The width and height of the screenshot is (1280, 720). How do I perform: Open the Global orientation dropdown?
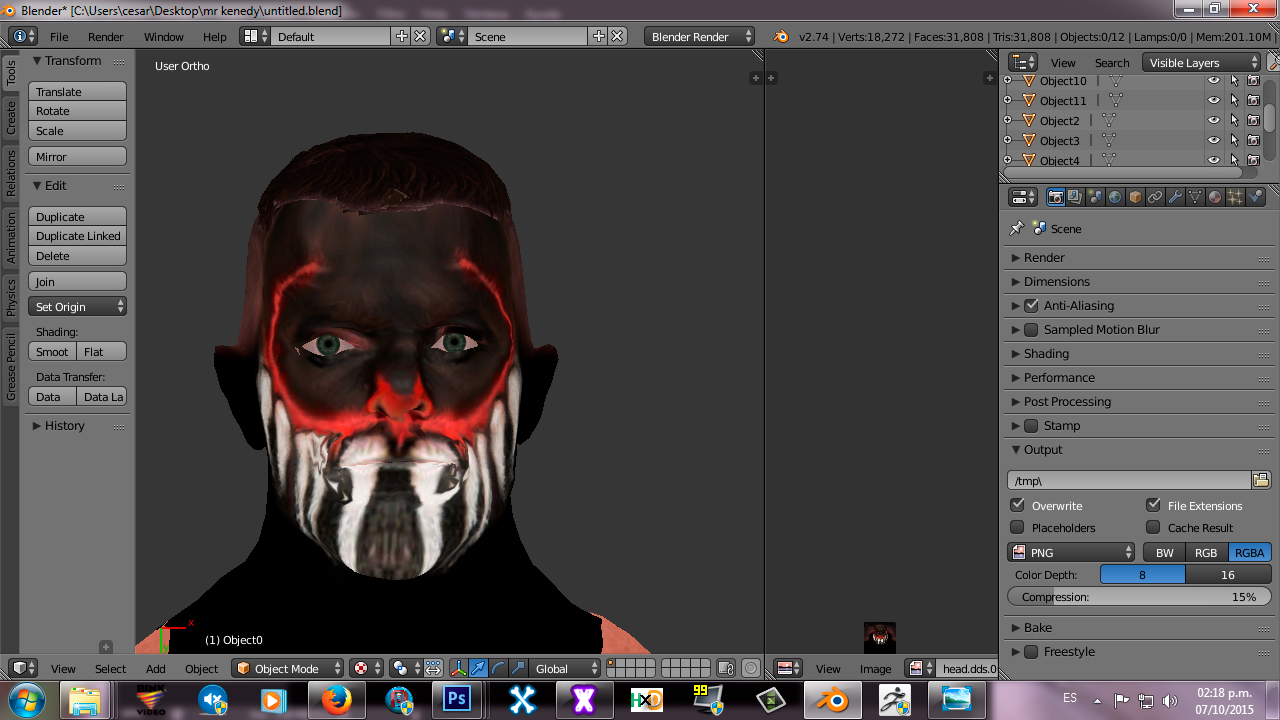pos(566,668)
